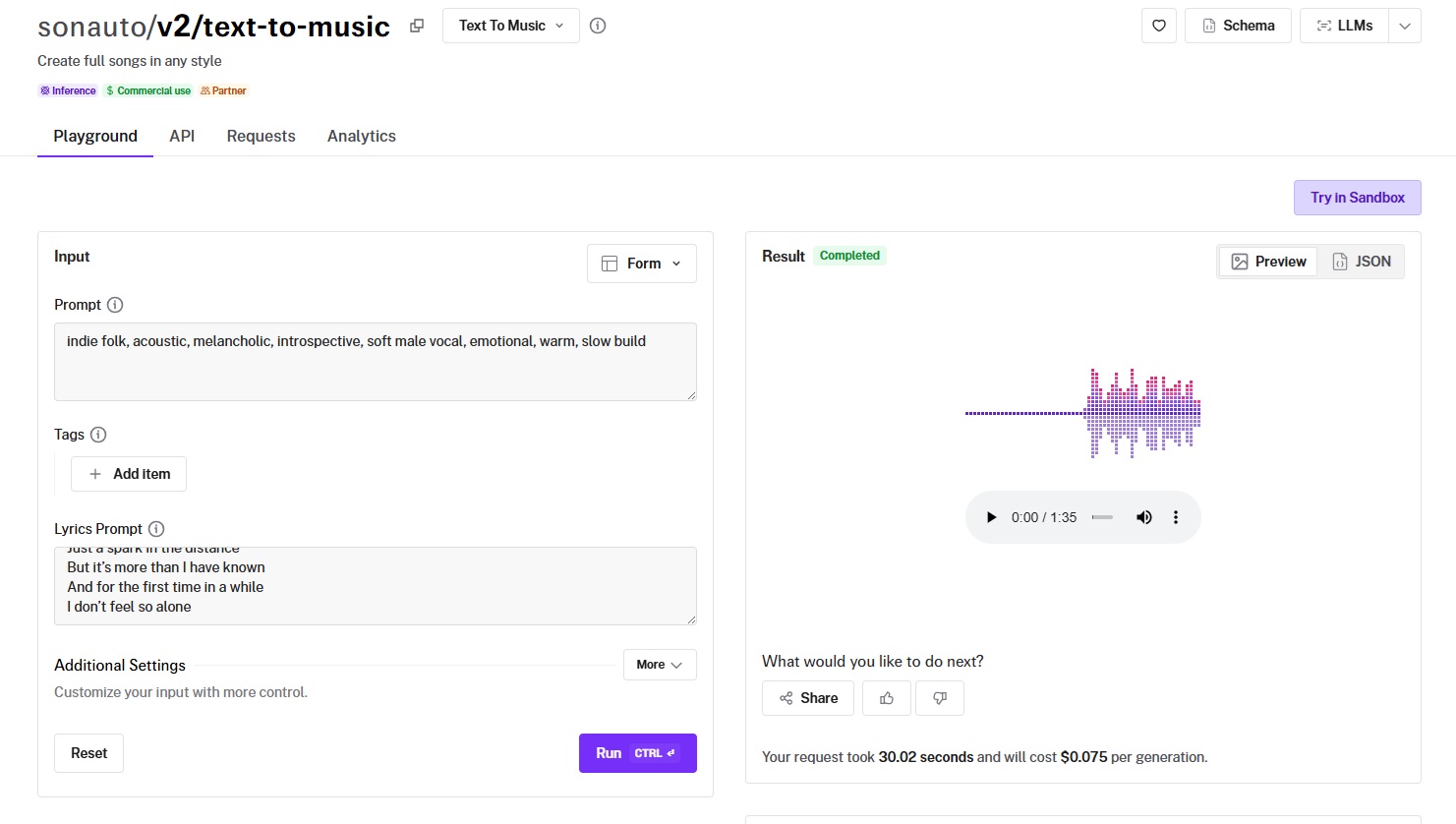Viewport: 1456px width, 824px height.
Task: Open the Analytics tab
Action: pos(361,136)
